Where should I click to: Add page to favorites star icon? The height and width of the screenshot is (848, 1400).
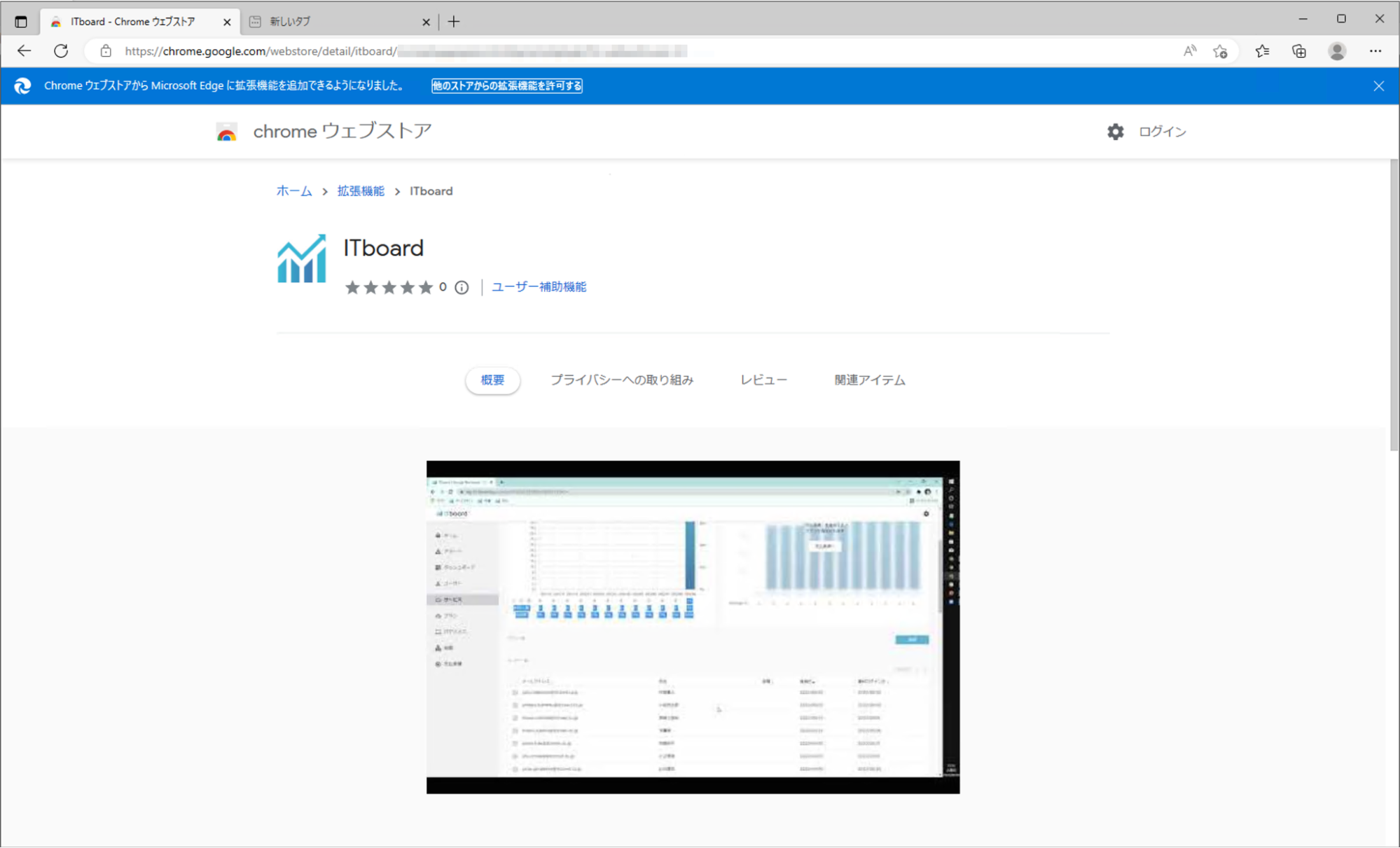1220,50
